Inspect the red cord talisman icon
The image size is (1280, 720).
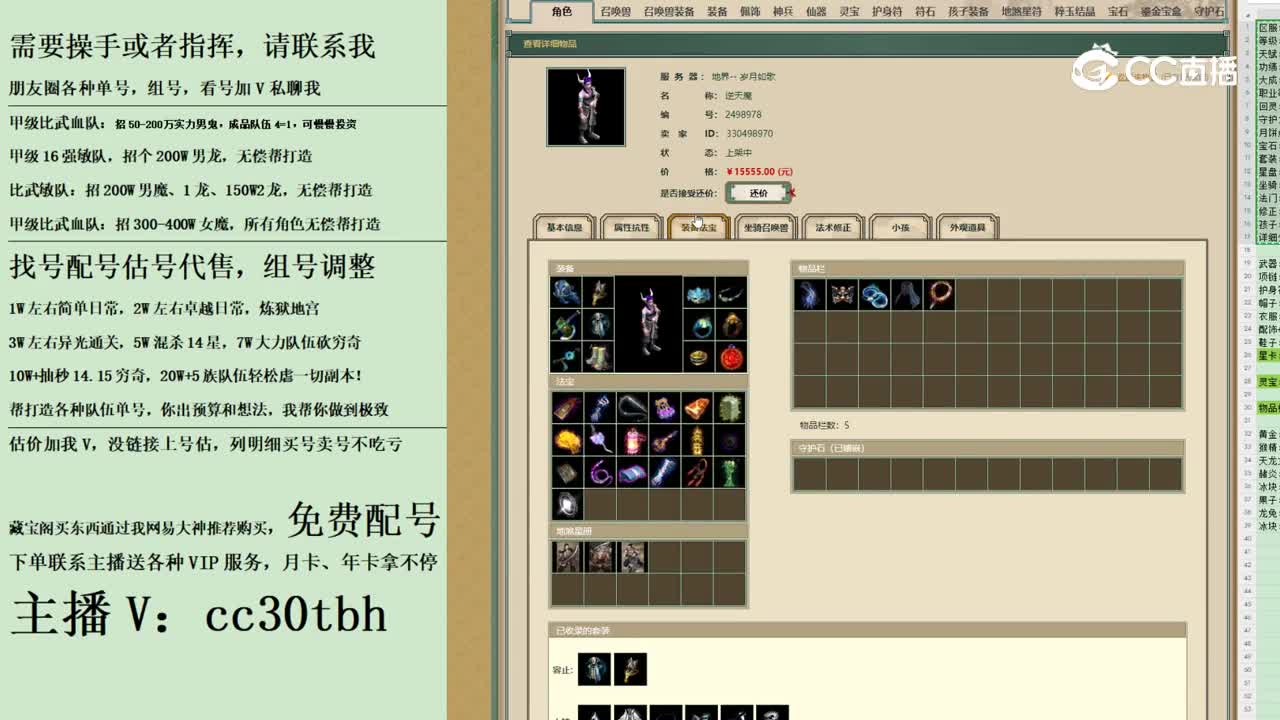(x=697, y=472)
